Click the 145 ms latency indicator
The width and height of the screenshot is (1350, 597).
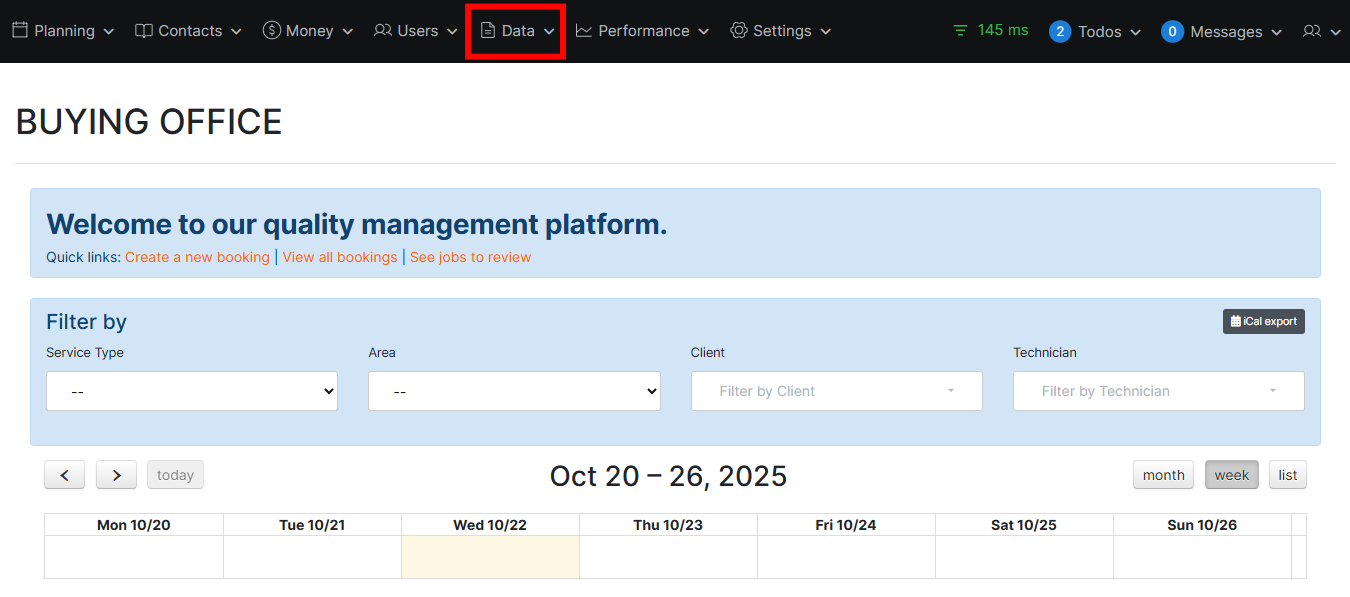[990, 30]
